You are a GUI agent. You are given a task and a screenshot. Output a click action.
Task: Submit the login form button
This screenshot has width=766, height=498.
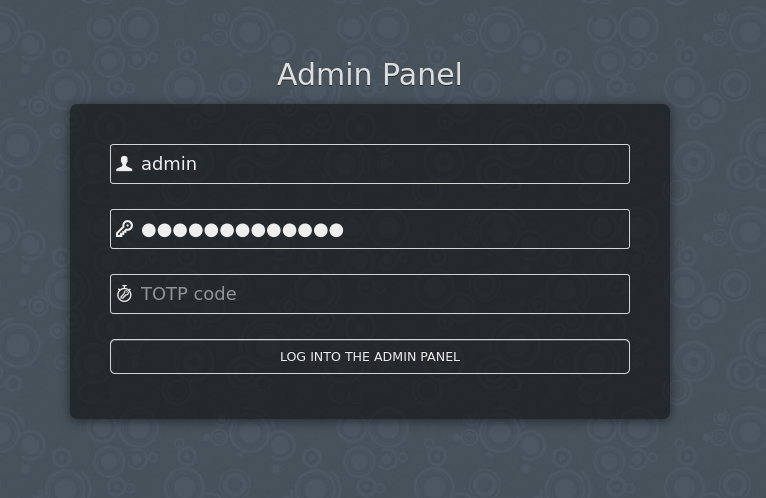[x=370, y=356]
